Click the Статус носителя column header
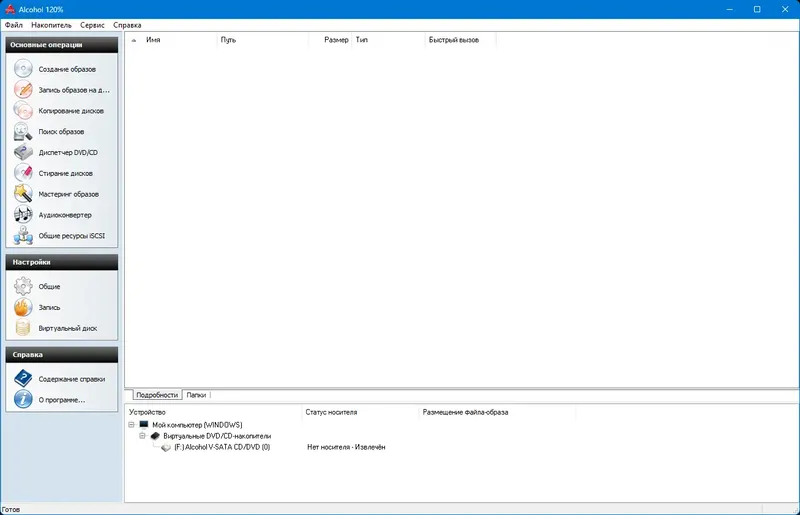 click(361, 412)
